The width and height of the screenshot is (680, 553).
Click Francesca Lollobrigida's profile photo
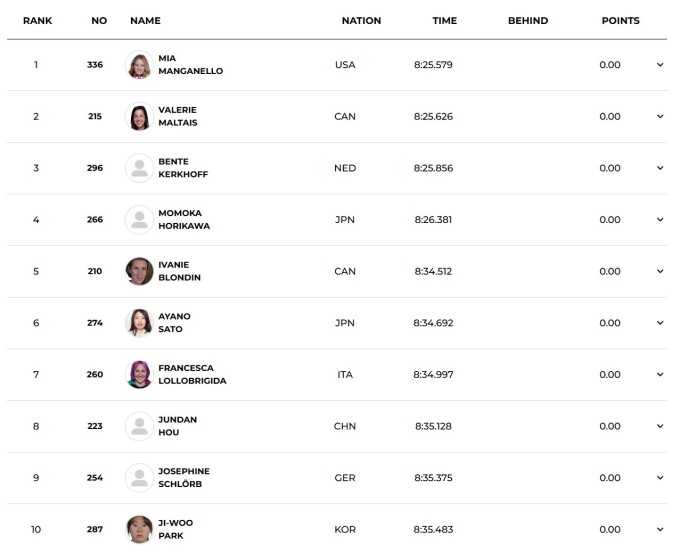point(139,375)
